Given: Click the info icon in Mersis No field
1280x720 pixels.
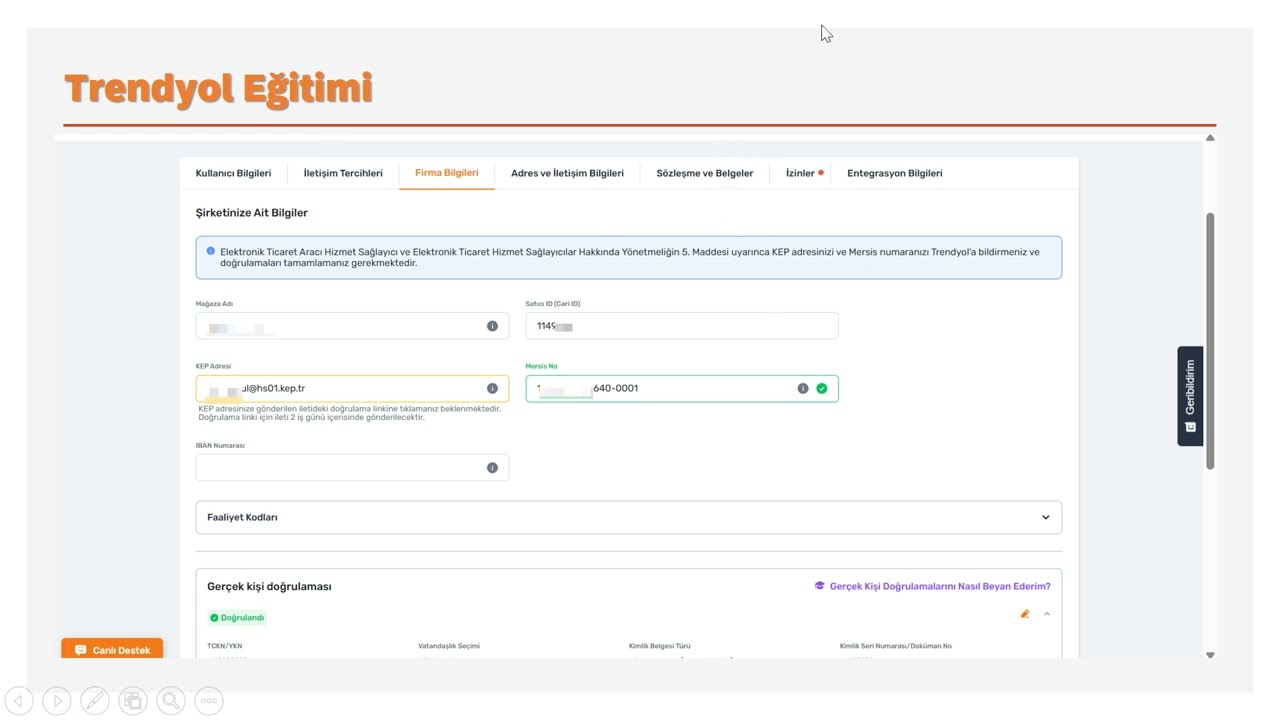Looking at the screenshot, I should (803, 388).
